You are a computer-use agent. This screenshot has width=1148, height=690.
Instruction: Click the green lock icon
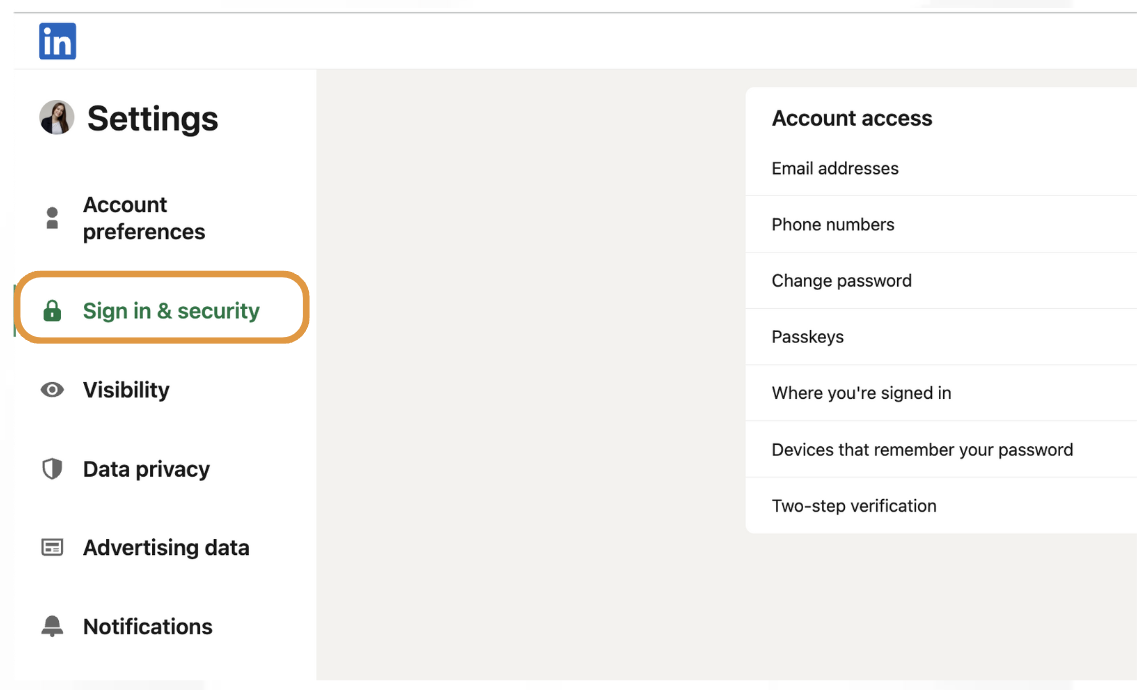pyautogui.click(x=52, y=311)
